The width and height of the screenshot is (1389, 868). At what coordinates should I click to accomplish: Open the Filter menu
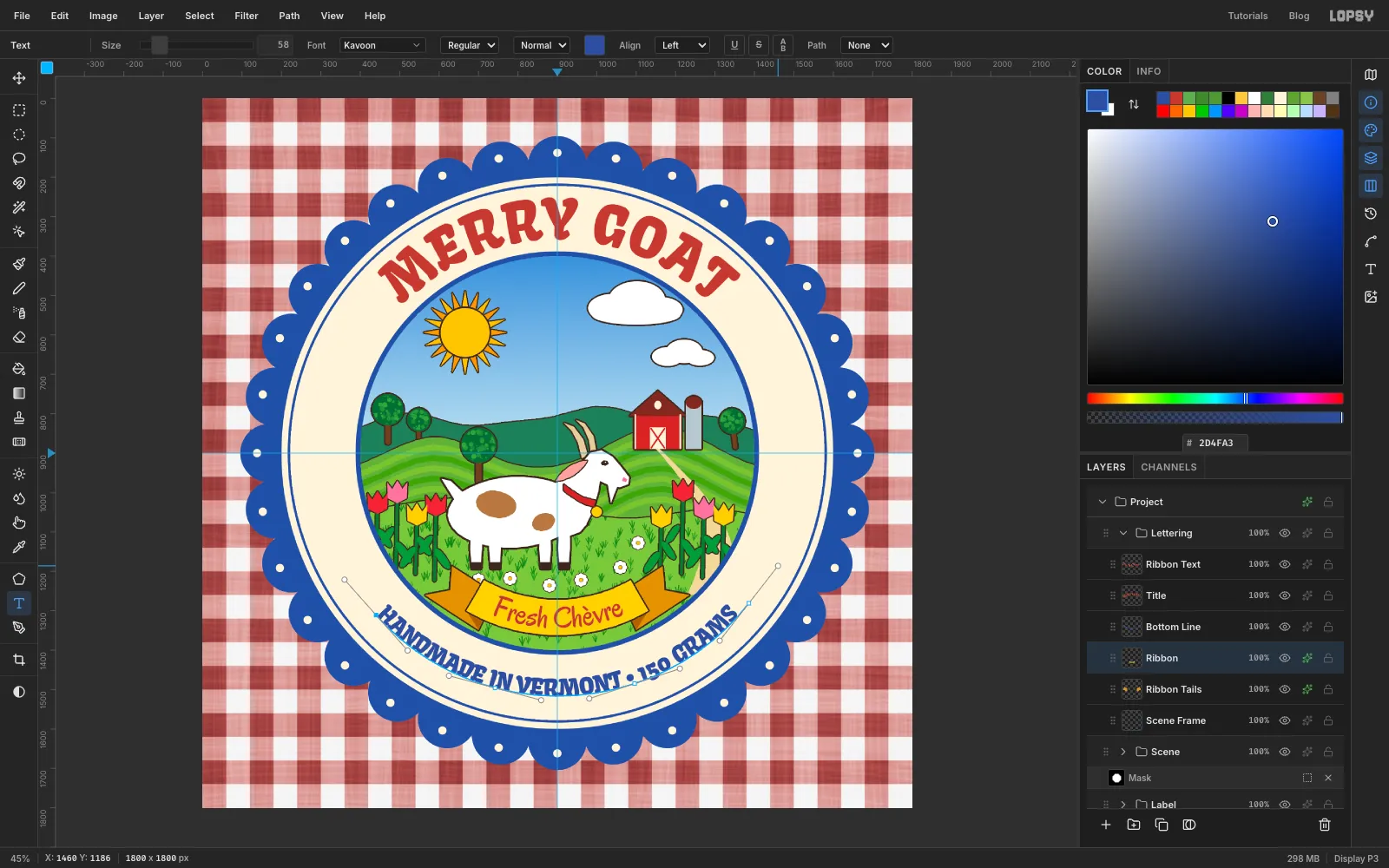coord(247,16)
